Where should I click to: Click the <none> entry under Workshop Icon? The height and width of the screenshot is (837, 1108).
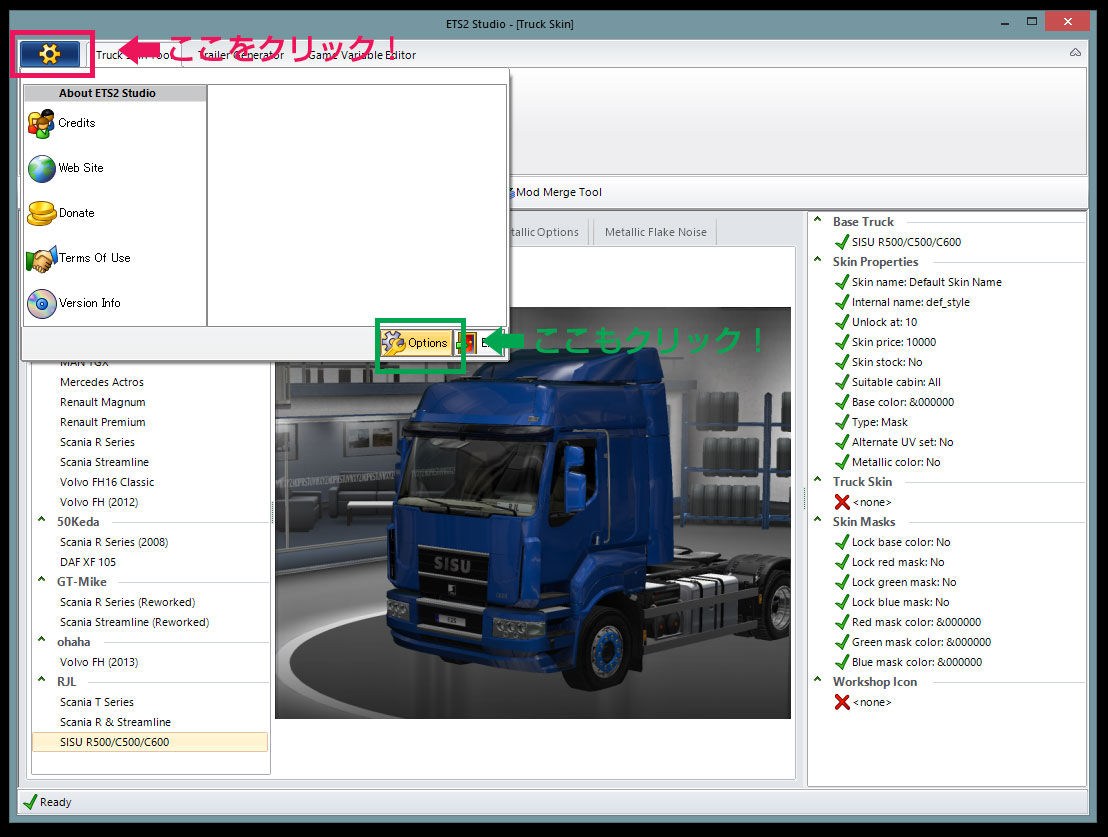click(863, 702)
